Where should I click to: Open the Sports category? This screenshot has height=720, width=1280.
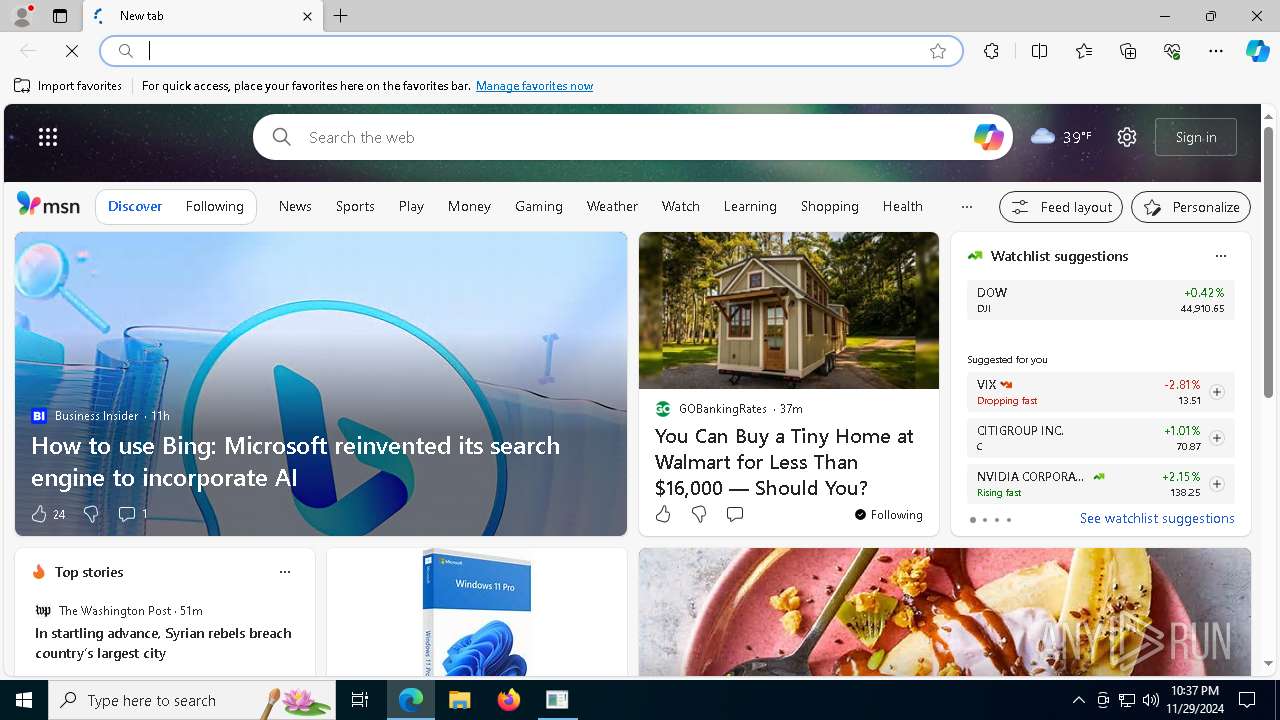tap(355, 206)
